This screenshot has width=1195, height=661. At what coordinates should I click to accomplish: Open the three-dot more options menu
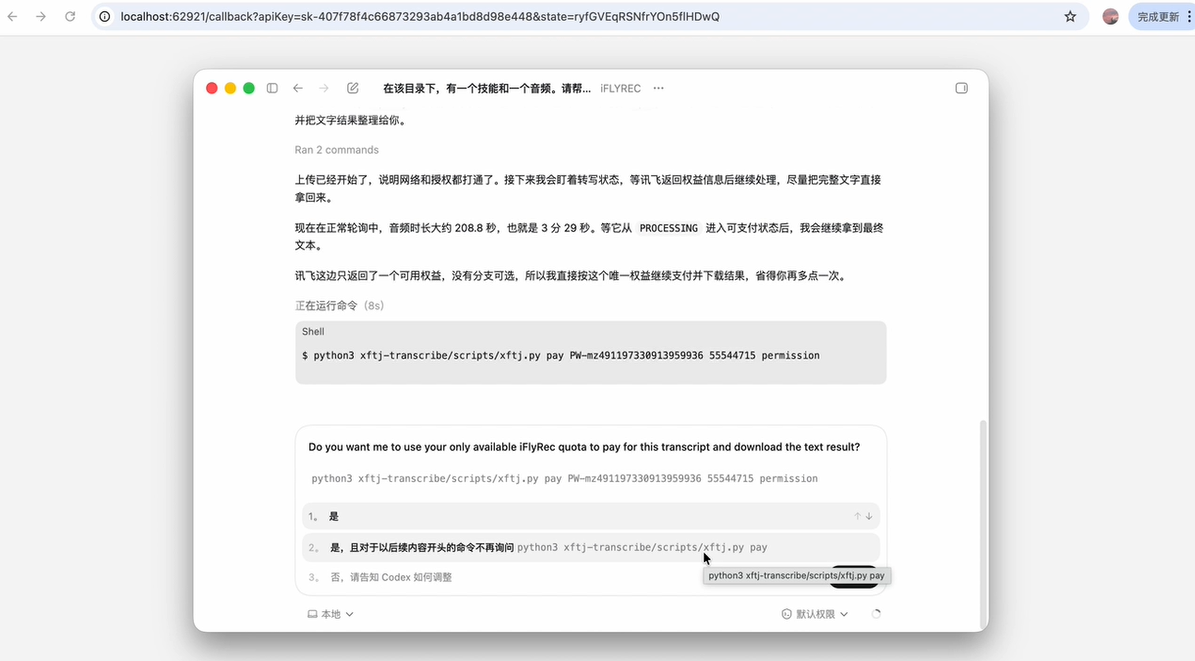[658, 88]
